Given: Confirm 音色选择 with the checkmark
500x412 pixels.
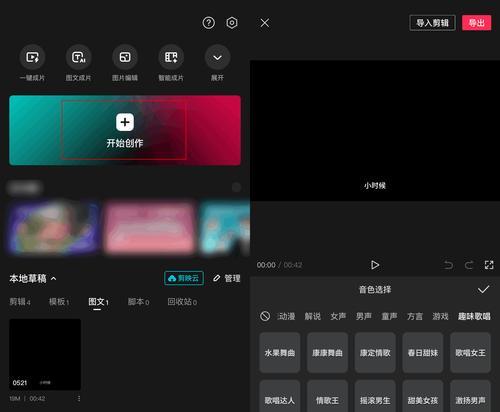Looking at the screenshot, I should pos(483,289).
